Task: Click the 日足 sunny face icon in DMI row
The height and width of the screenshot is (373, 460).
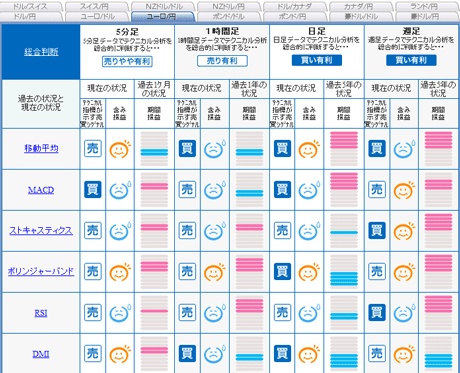Action: [x=309, y=354]
